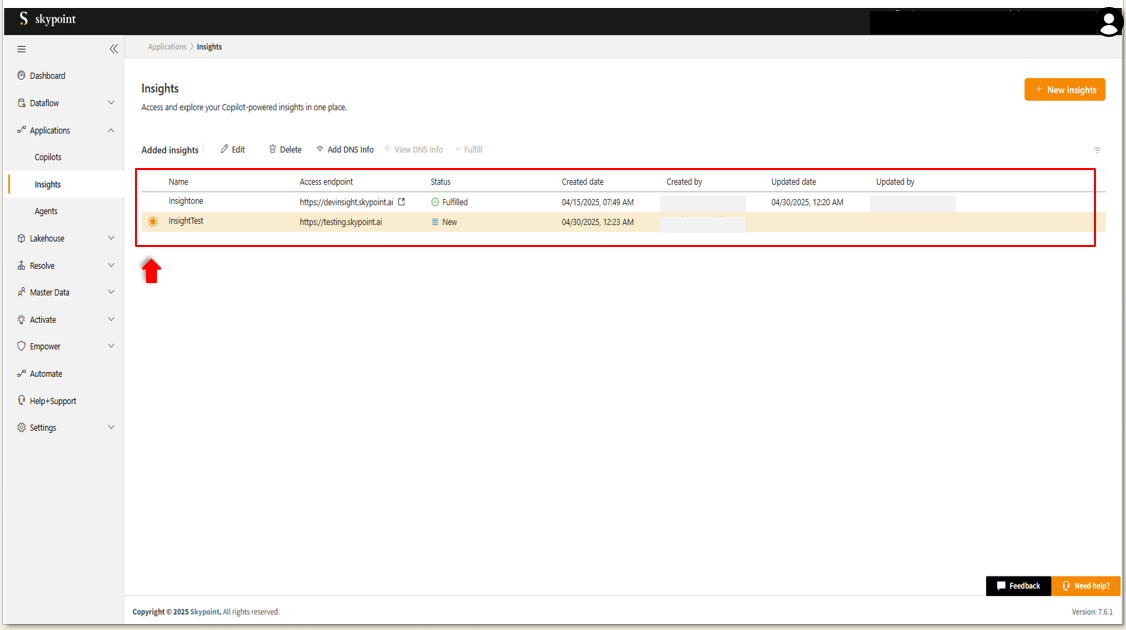
Task: Open https://devinsight.skypoint.ai endpoint link
Action: (x=346, y=202)
